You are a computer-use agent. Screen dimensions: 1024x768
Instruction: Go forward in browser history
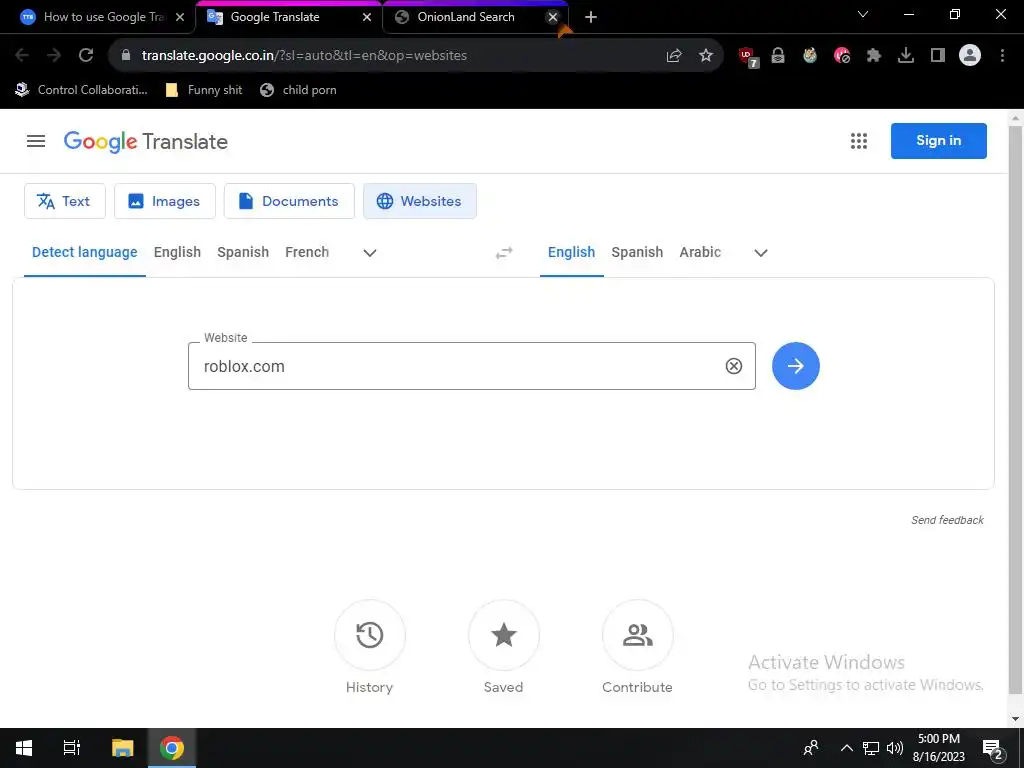click(54, 56)
